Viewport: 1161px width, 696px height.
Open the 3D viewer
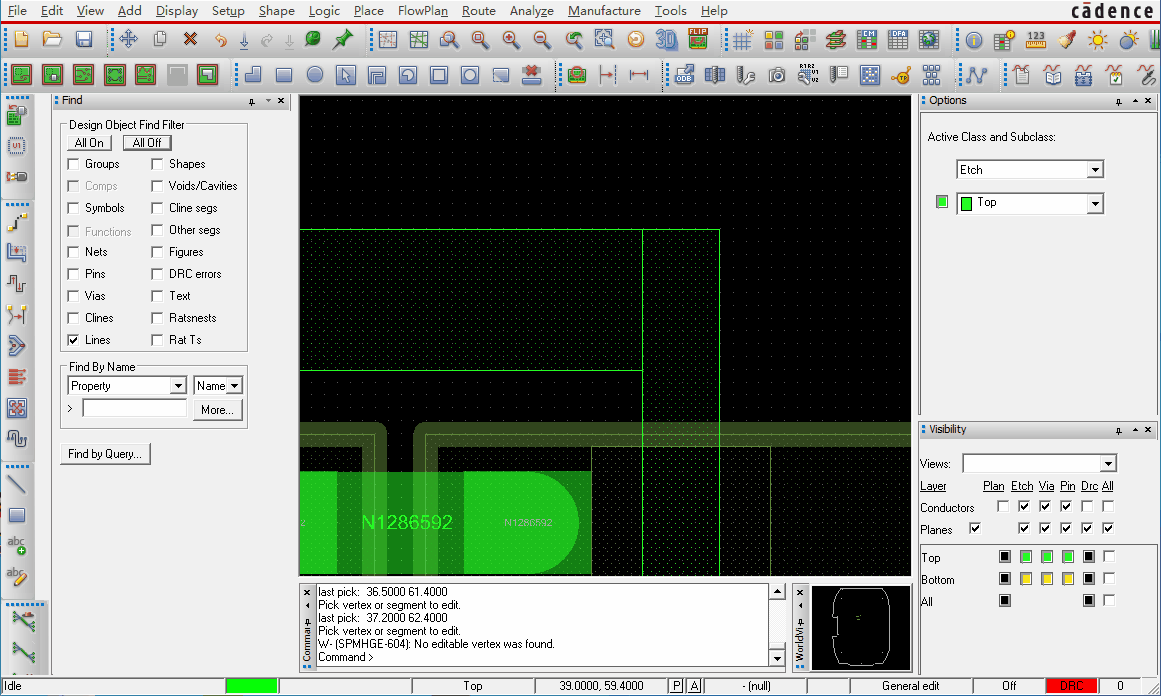click(x=666, y=39)
